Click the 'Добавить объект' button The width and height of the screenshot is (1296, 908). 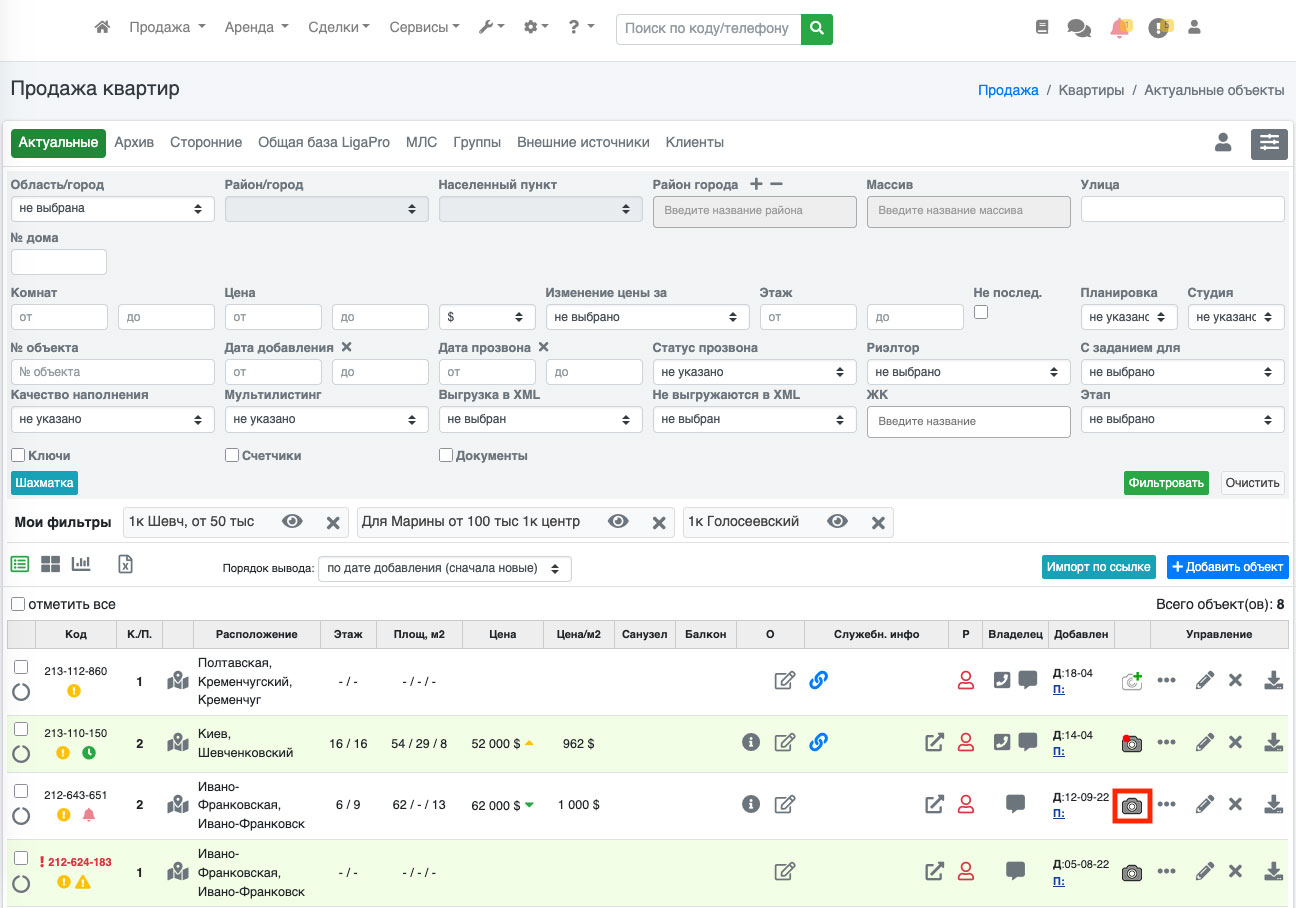1227,567
